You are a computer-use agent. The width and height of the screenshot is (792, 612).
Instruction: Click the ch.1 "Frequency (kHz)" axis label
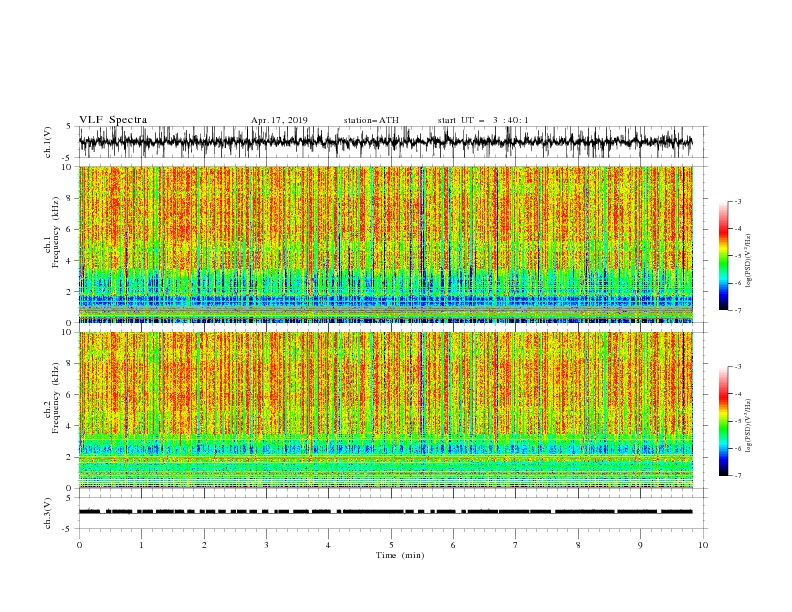55,232
